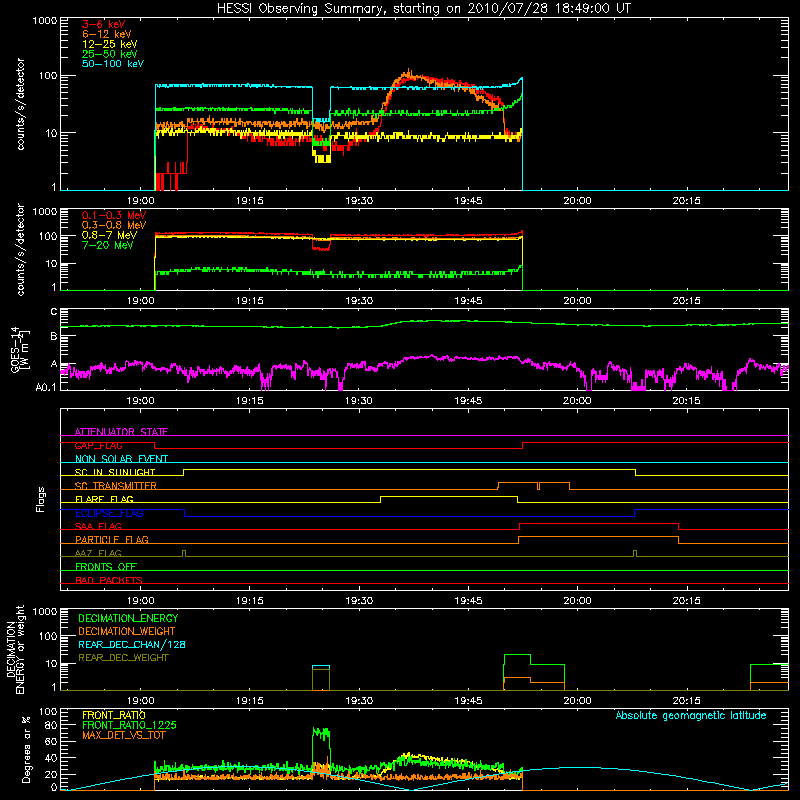Click the 19:15 tick under GOES plot

pyautogui.click(x=249, y=401)
